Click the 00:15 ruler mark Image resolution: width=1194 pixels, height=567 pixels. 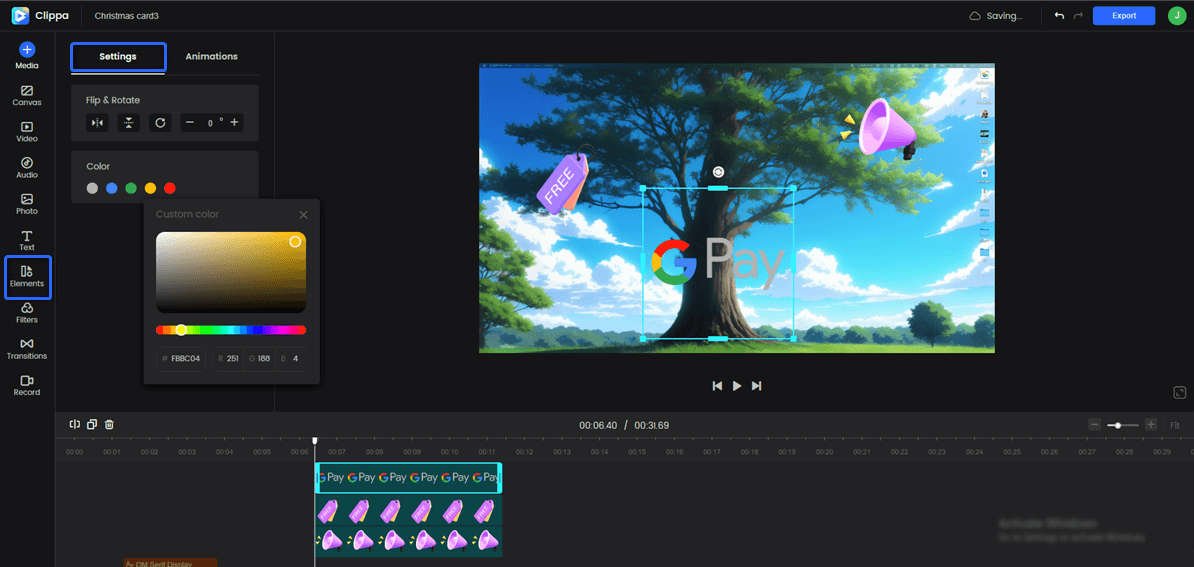(637, 452)
